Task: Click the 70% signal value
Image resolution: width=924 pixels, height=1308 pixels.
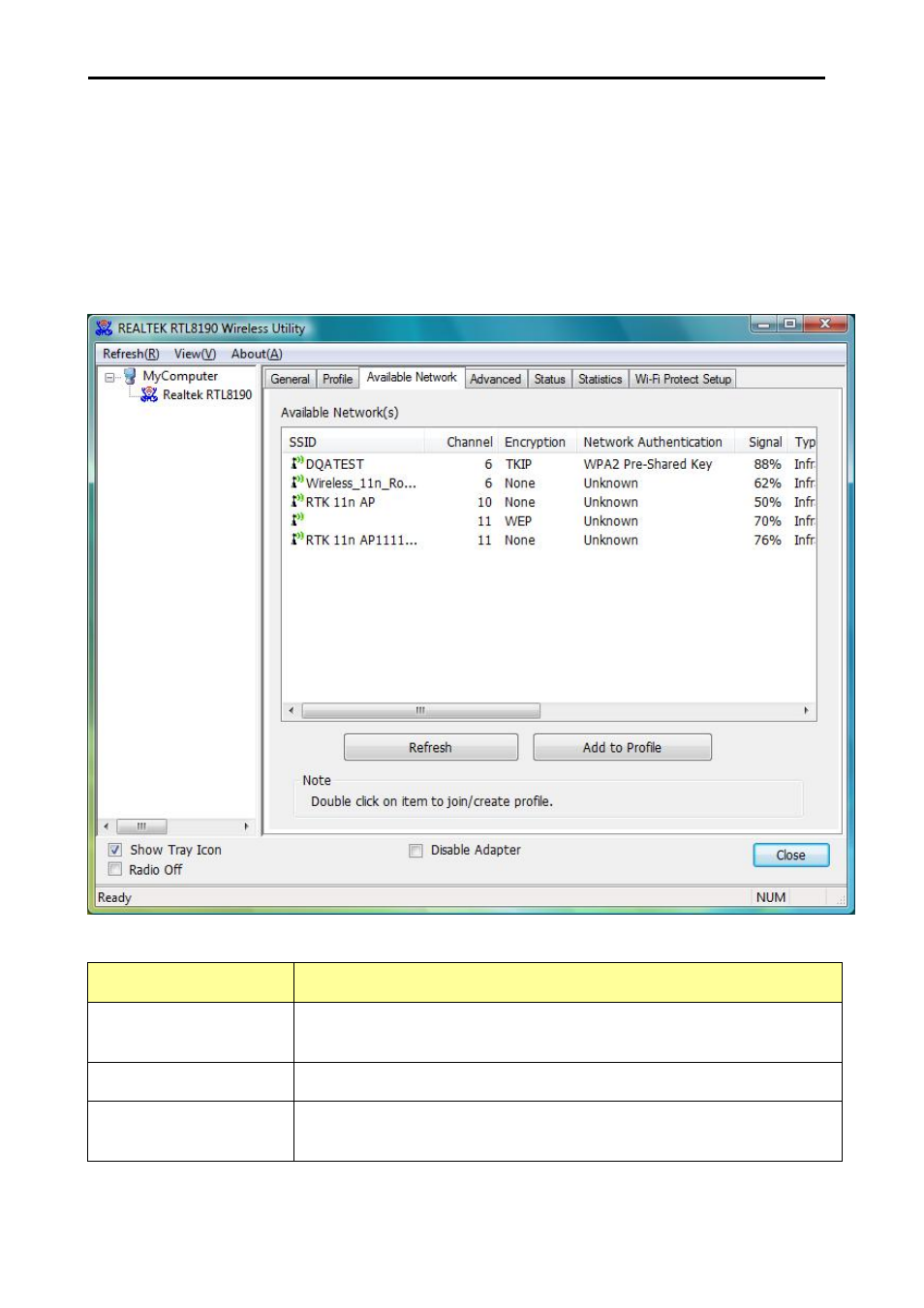Action: point(767,521)
